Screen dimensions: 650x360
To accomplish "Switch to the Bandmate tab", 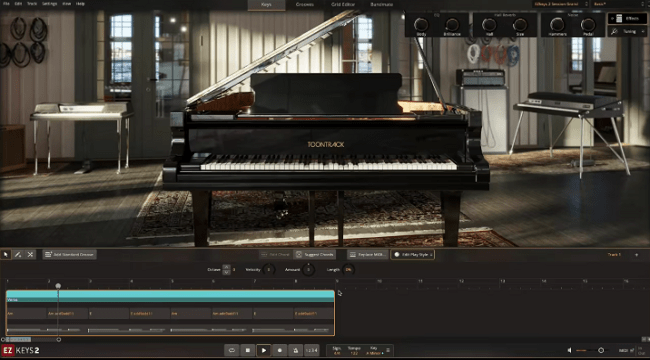I will (x=382, y=5).
